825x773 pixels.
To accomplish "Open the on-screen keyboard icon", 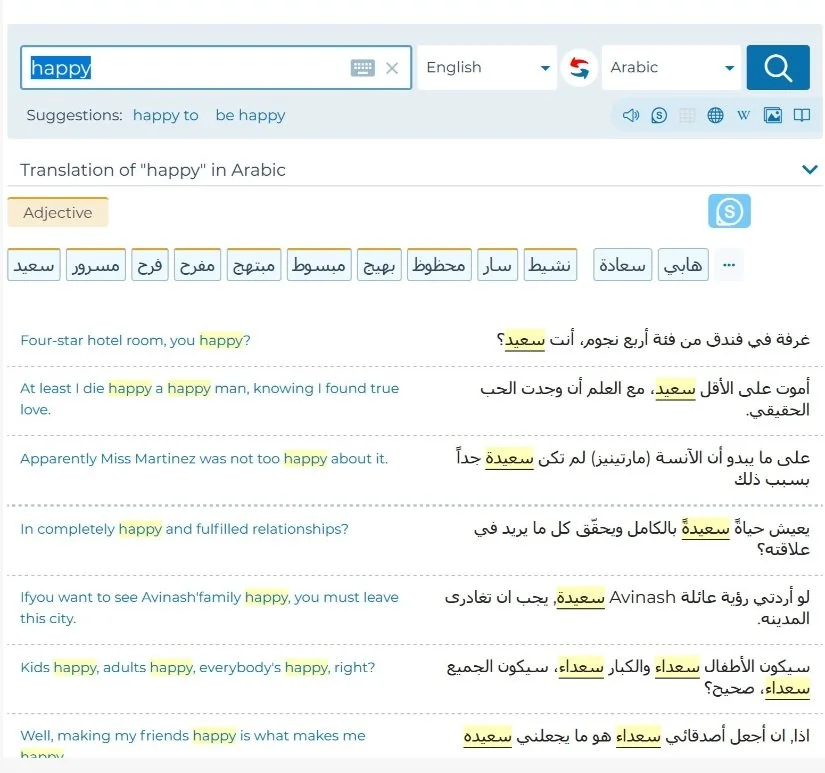I will click(362, 68).
